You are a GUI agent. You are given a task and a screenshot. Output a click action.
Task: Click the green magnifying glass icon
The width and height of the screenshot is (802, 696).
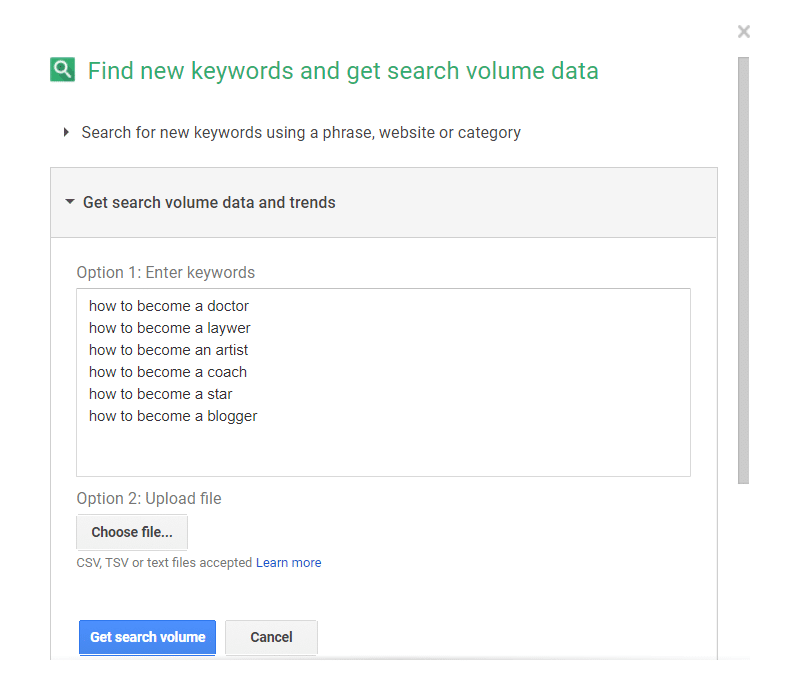(62, 71)
